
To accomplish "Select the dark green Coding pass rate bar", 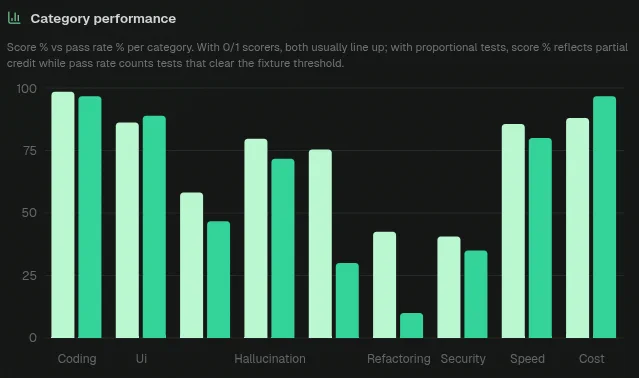I will click(x=90, y=217).
